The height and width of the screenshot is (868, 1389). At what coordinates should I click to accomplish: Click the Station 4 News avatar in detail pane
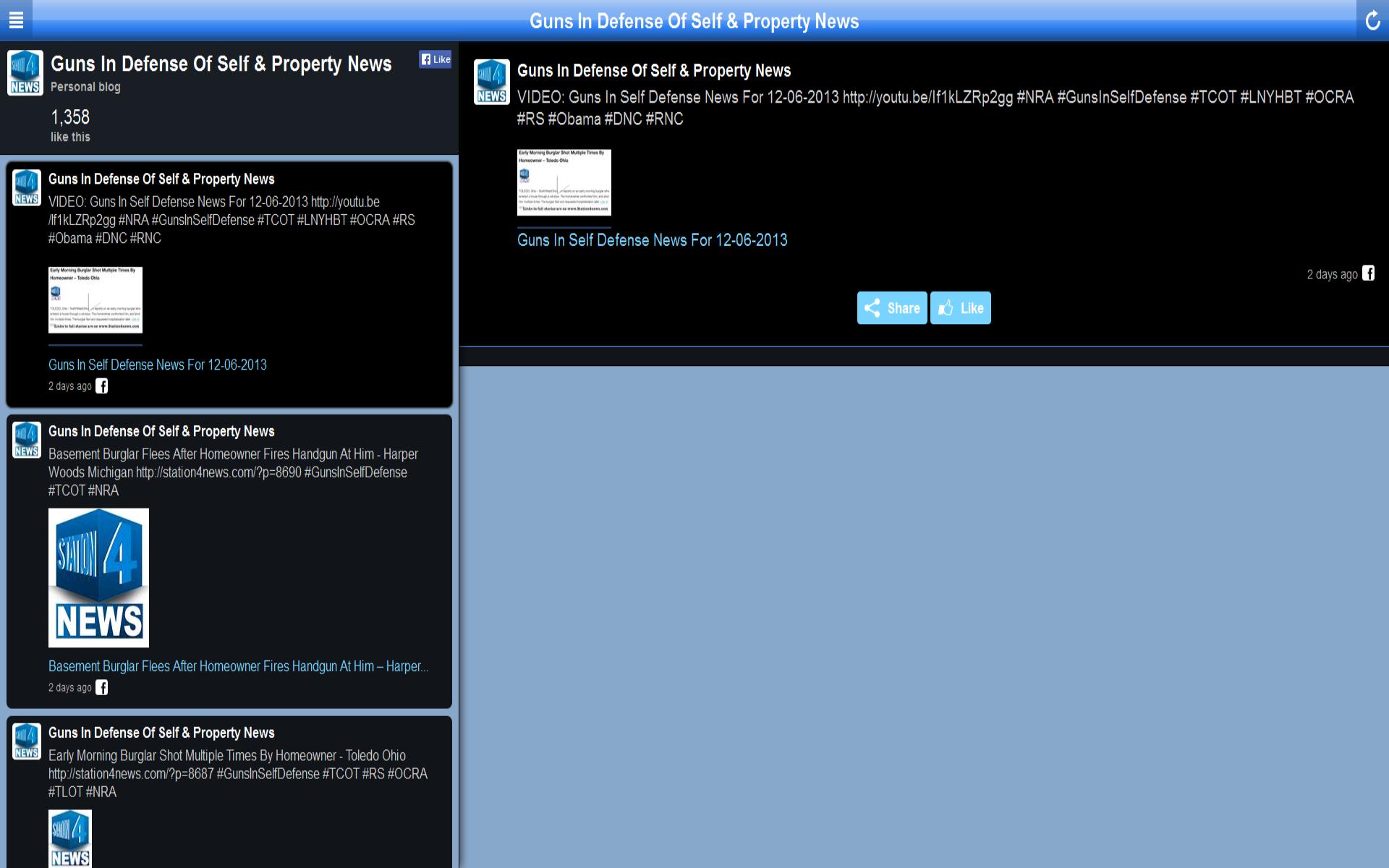492,82
